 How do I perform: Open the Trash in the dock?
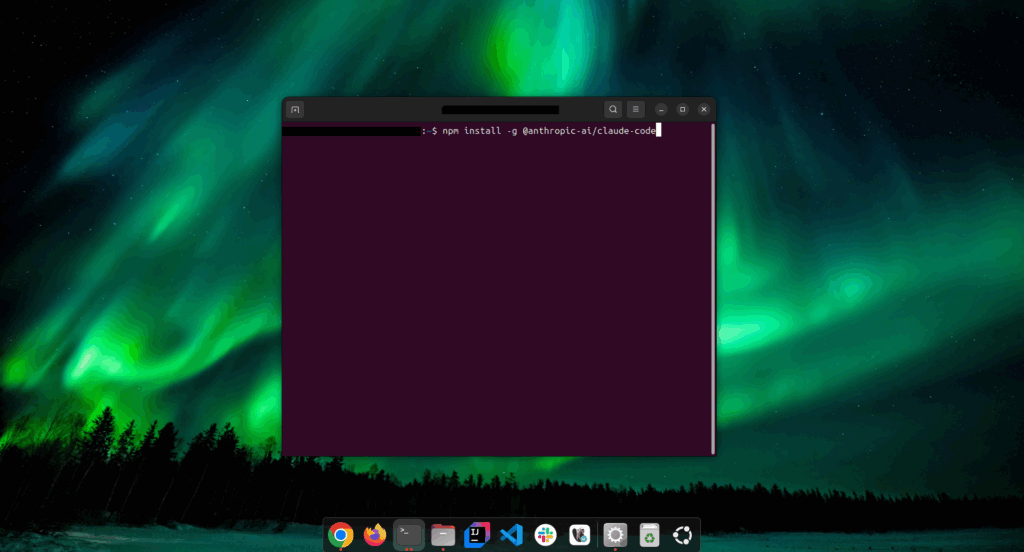(648, 535)
